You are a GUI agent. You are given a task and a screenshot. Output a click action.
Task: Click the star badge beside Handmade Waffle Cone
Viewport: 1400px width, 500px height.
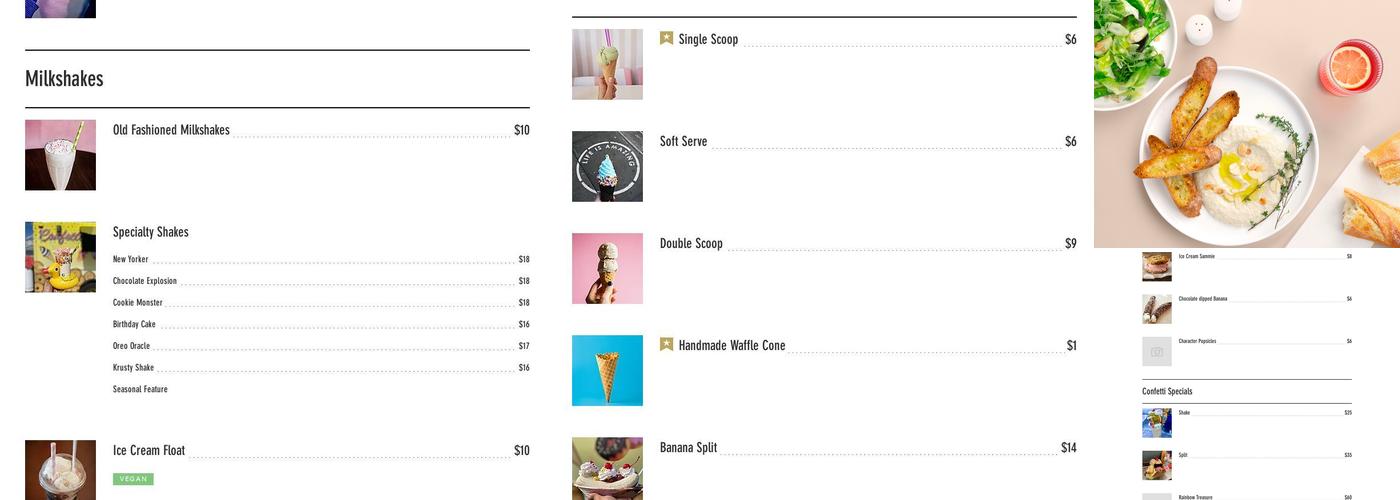coord(666,344)
